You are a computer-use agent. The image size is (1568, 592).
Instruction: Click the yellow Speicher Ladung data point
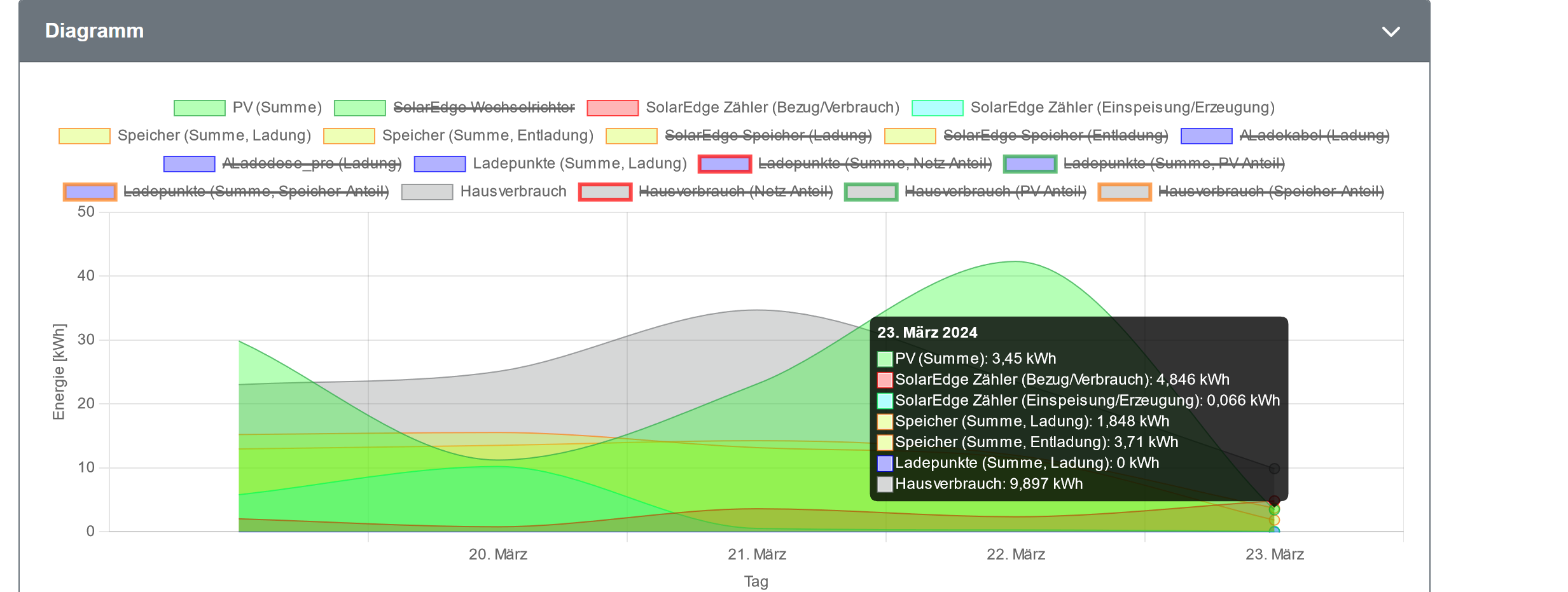tap(1274, 520)
